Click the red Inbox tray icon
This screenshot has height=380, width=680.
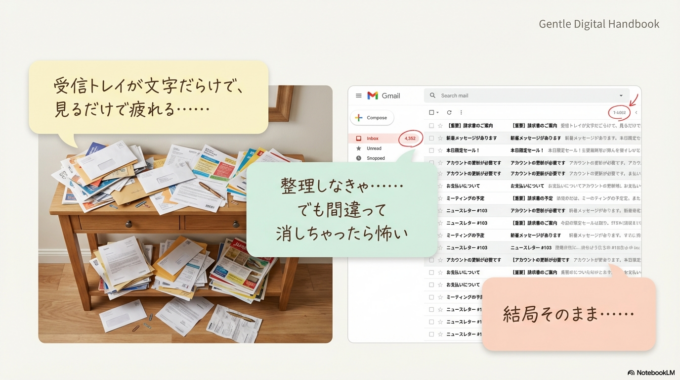pyautogui.click(x=359, y=138)
